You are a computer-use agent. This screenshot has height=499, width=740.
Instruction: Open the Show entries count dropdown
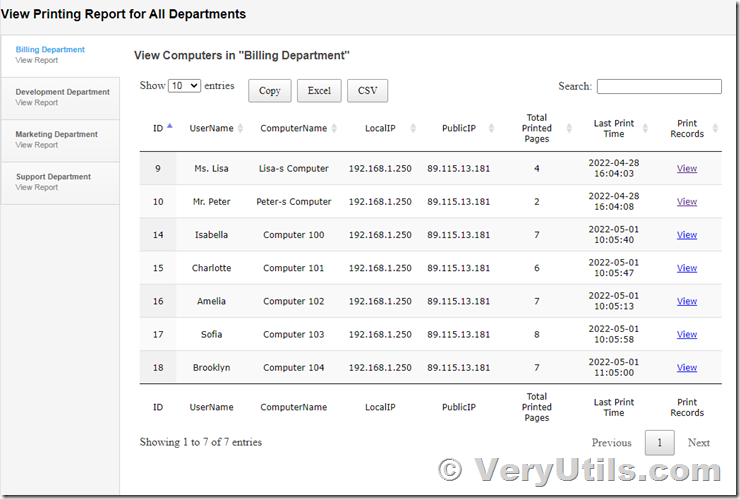click(185, 85)
